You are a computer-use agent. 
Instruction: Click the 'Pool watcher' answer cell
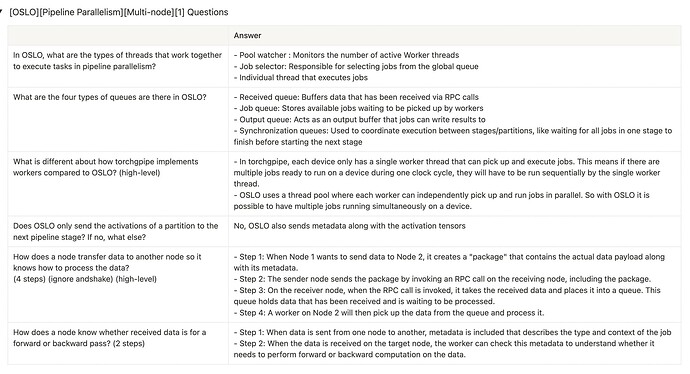tap(455, 66)
